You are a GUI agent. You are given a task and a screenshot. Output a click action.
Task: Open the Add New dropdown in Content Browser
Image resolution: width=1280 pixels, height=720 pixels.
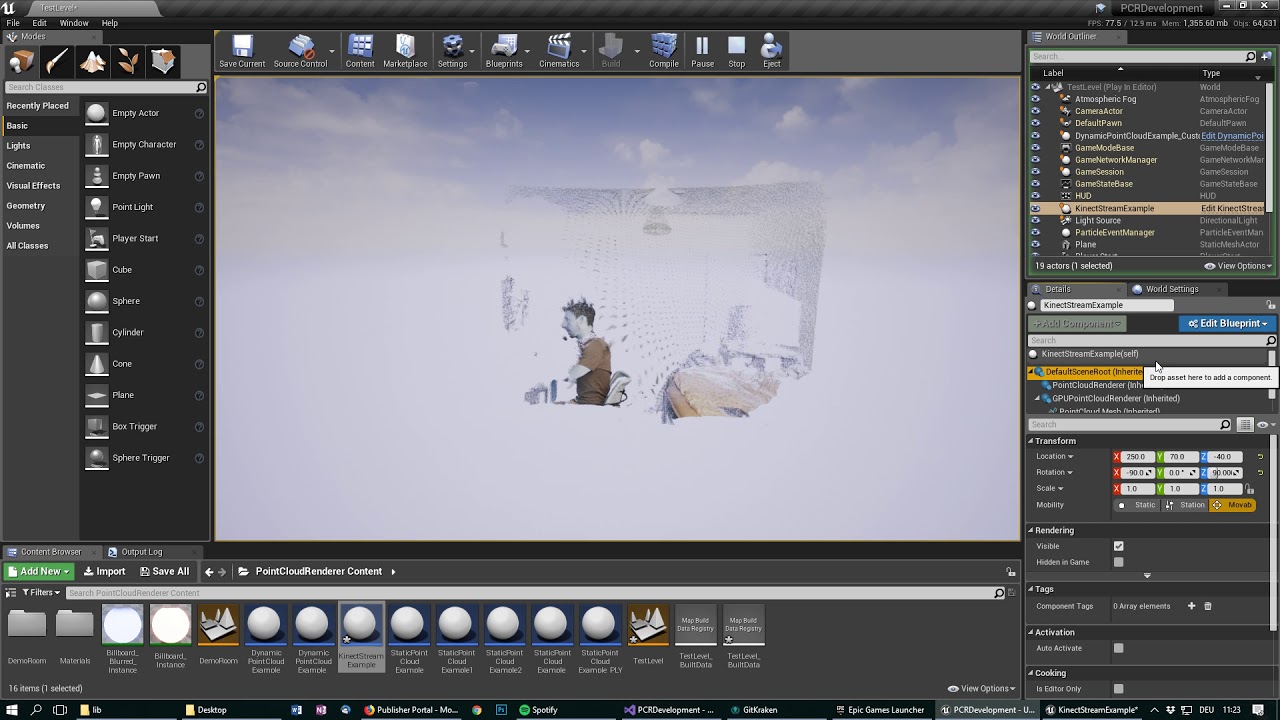(39, 572)
